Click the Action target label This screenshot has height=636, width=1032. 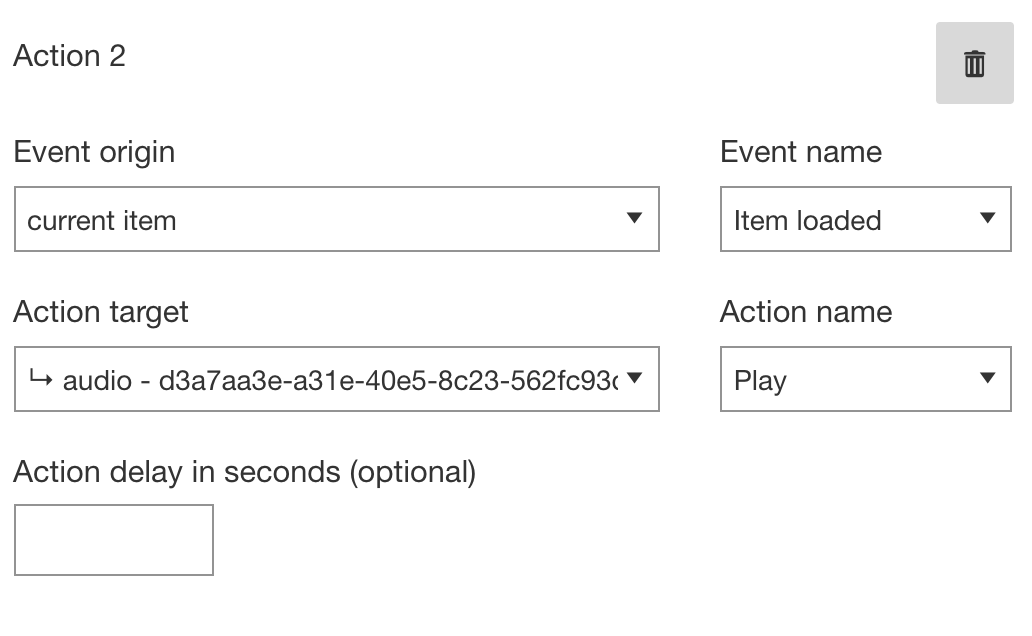tap(101, 312)
